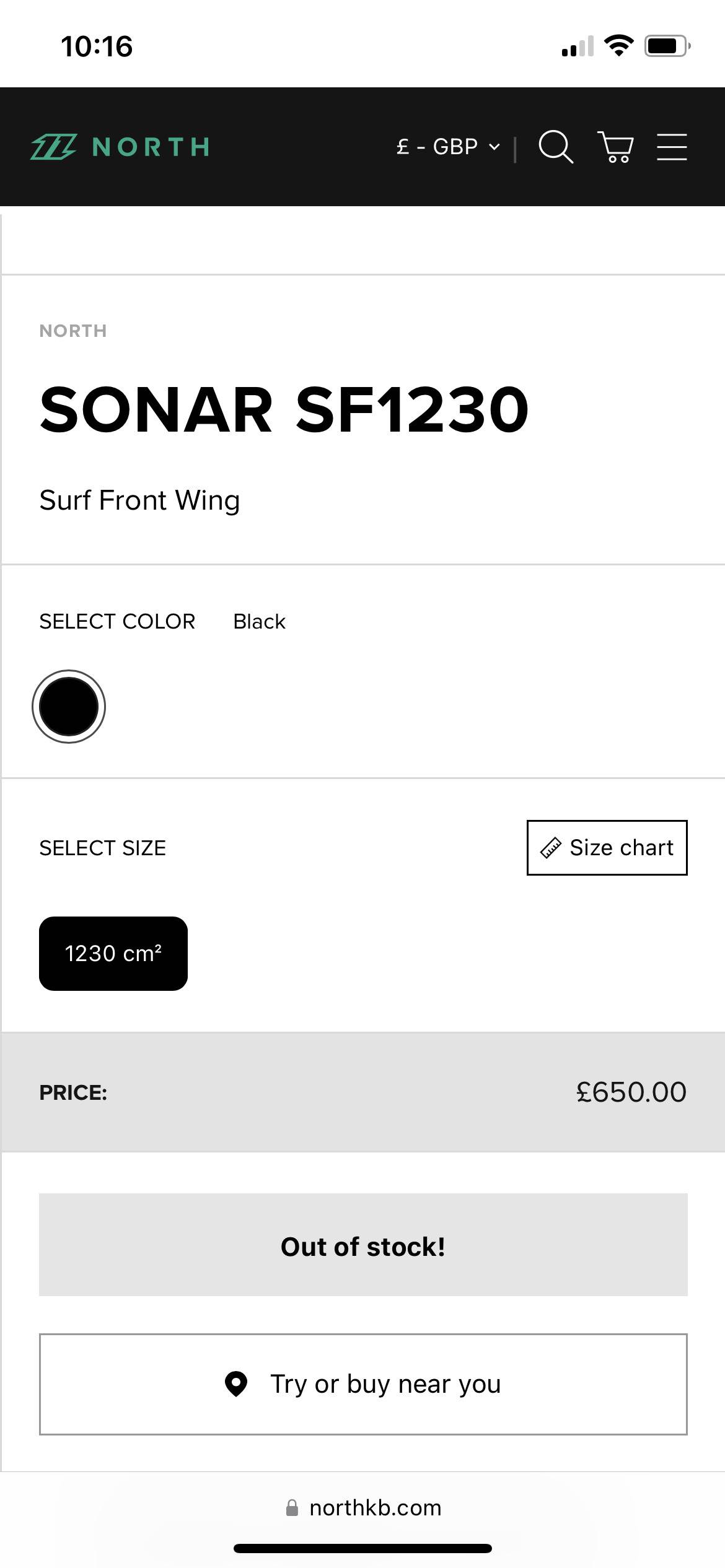Select the 1230 cm² size option
Screen dimensions: 725x1568
[x=113, y=954]
